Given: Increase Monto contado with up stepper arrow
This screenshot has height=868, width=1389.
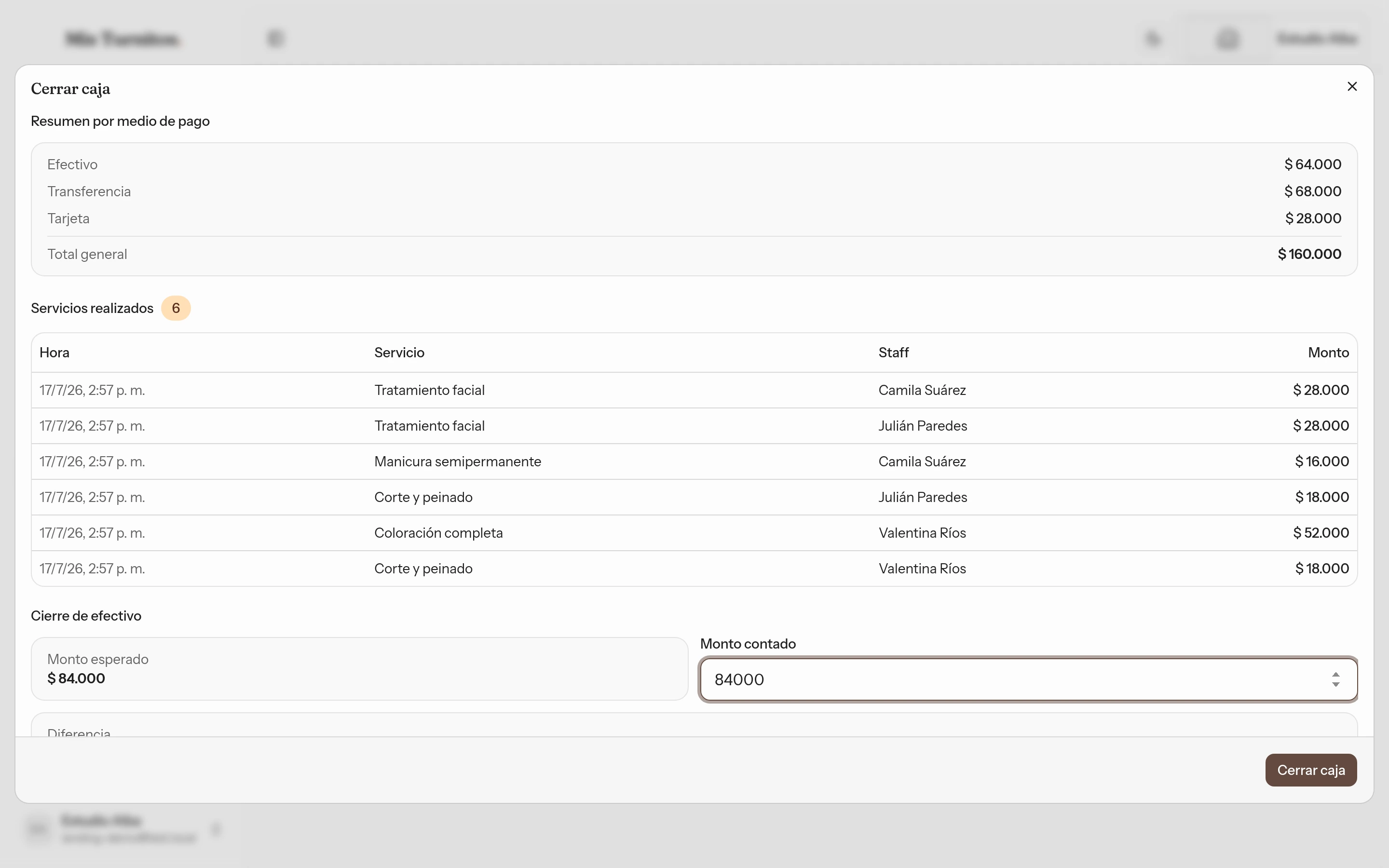Looking at the screenshot, I should pyautogui.click(x=1335, y=675).
